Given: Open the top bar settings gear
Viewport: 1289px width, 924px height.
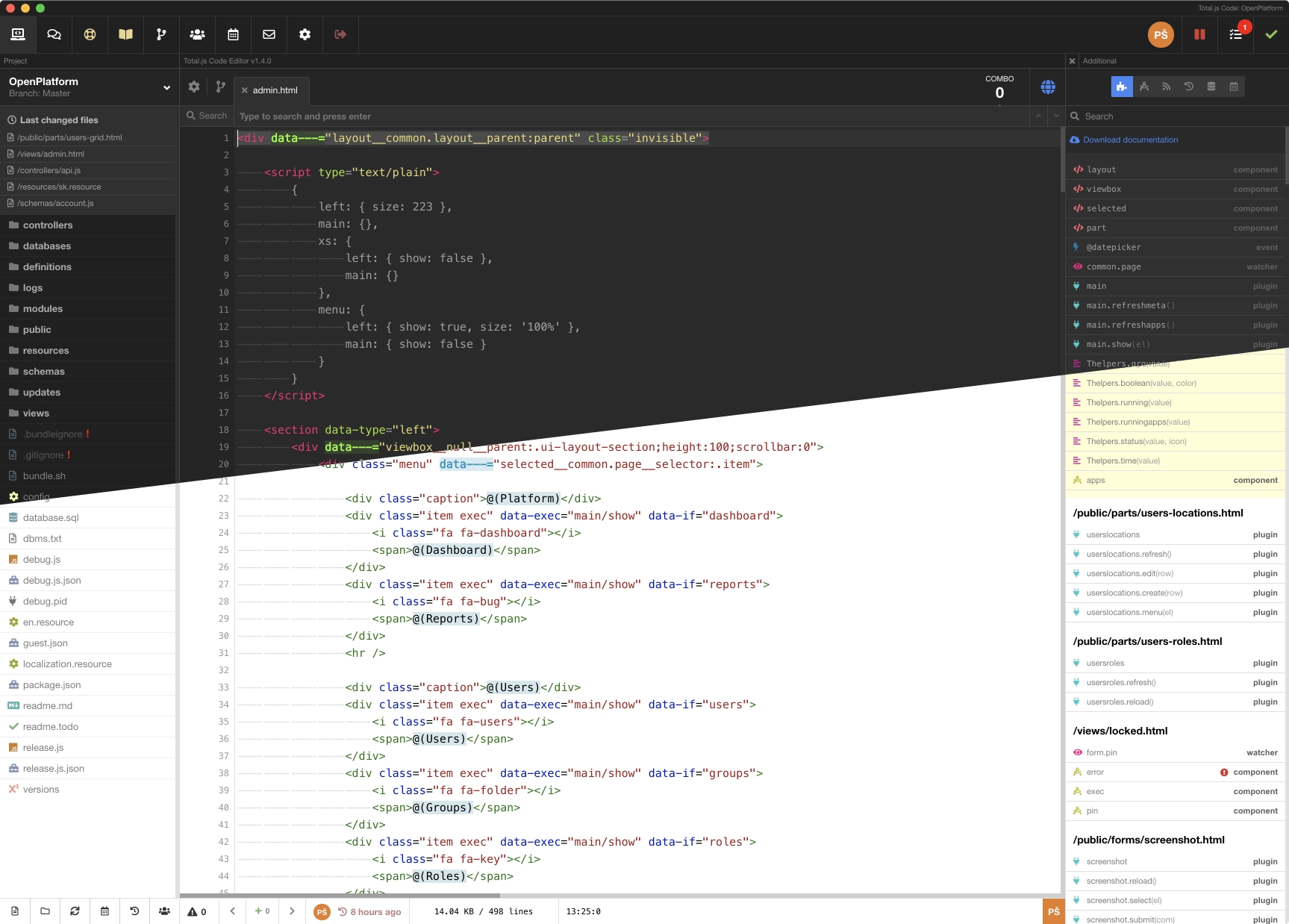Looking at the screenshot, I should (305, 34).
